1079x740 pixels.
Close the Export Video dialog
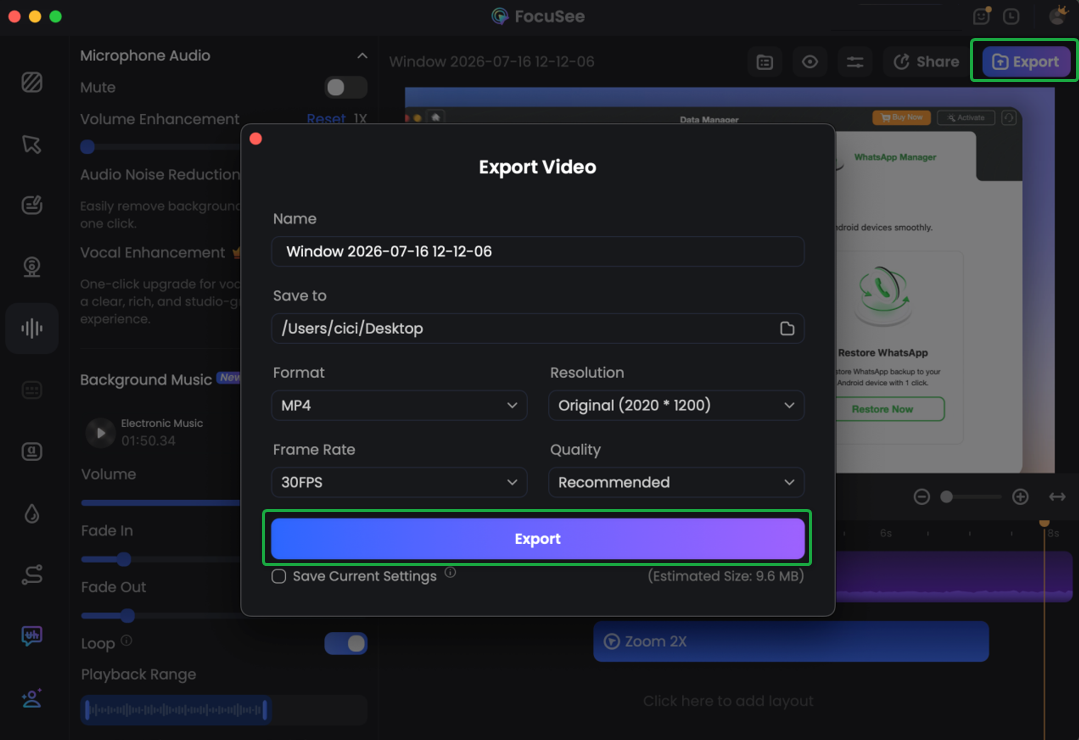pos(256,139)
